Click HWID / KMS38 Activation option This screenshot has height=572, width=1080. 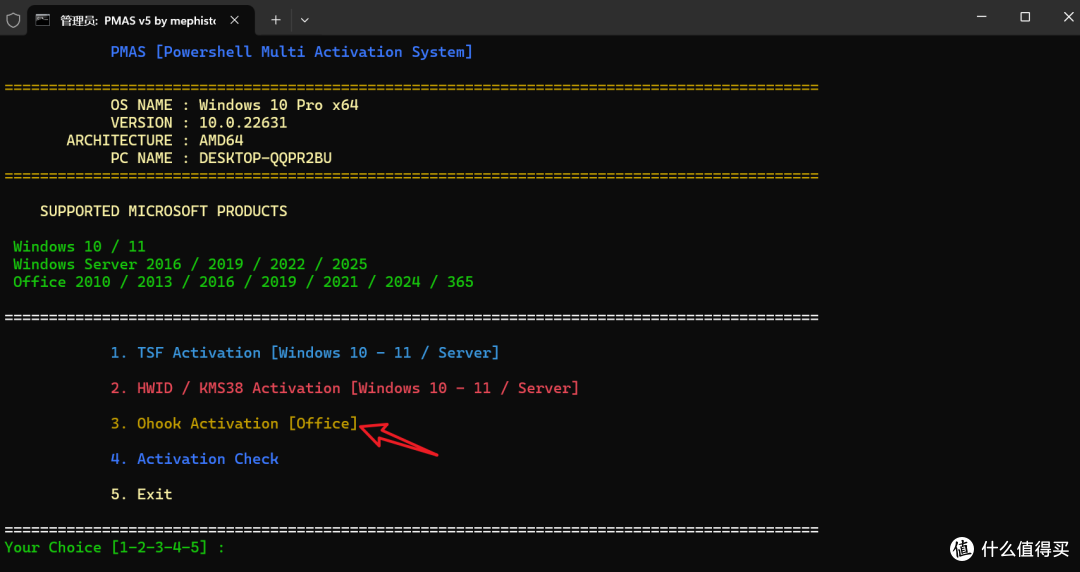(x=344, y=388)
